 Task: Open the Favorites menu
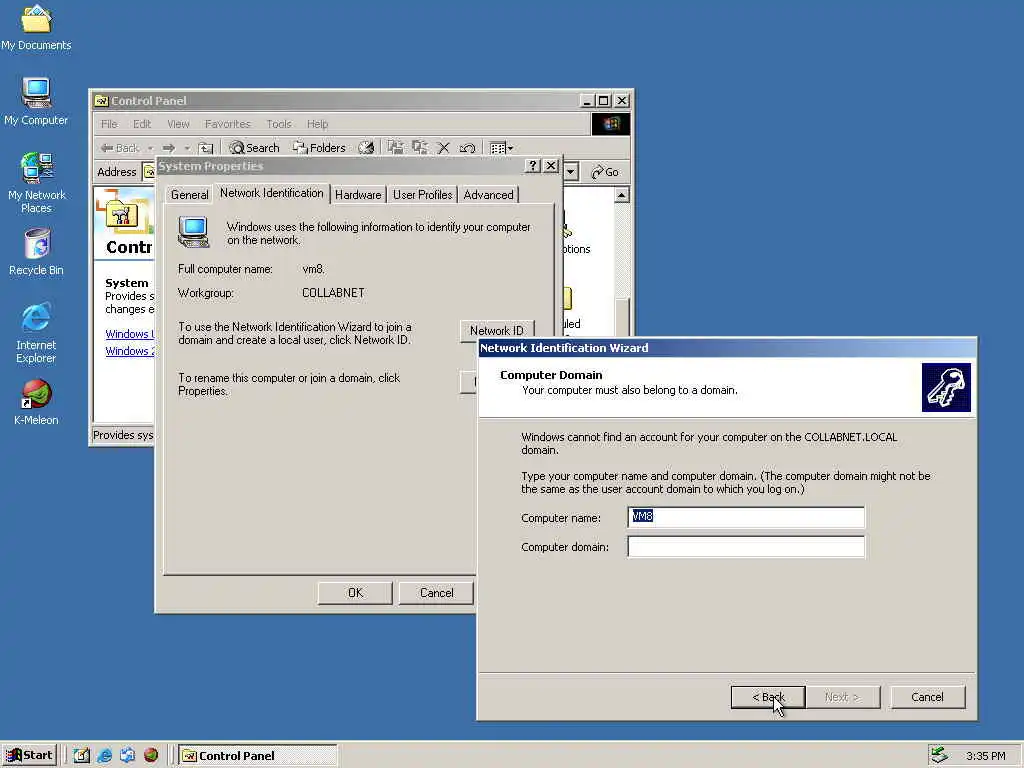pos(227,124)
